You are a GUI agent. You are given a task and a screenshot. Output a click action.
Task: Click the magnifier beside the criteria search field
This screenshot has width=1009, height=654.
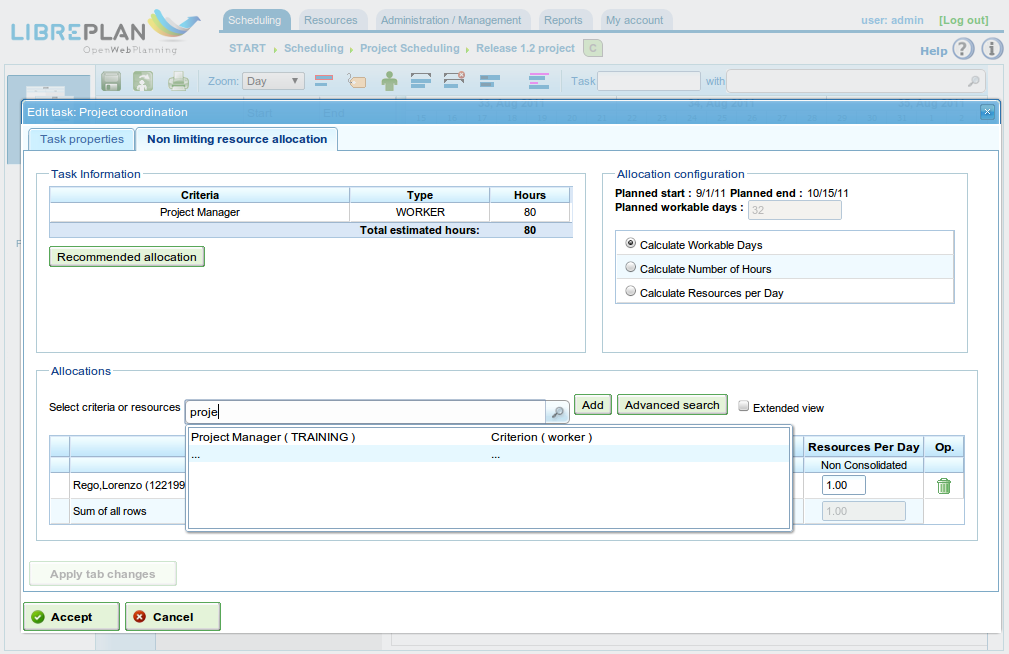[x=557, y=412]
